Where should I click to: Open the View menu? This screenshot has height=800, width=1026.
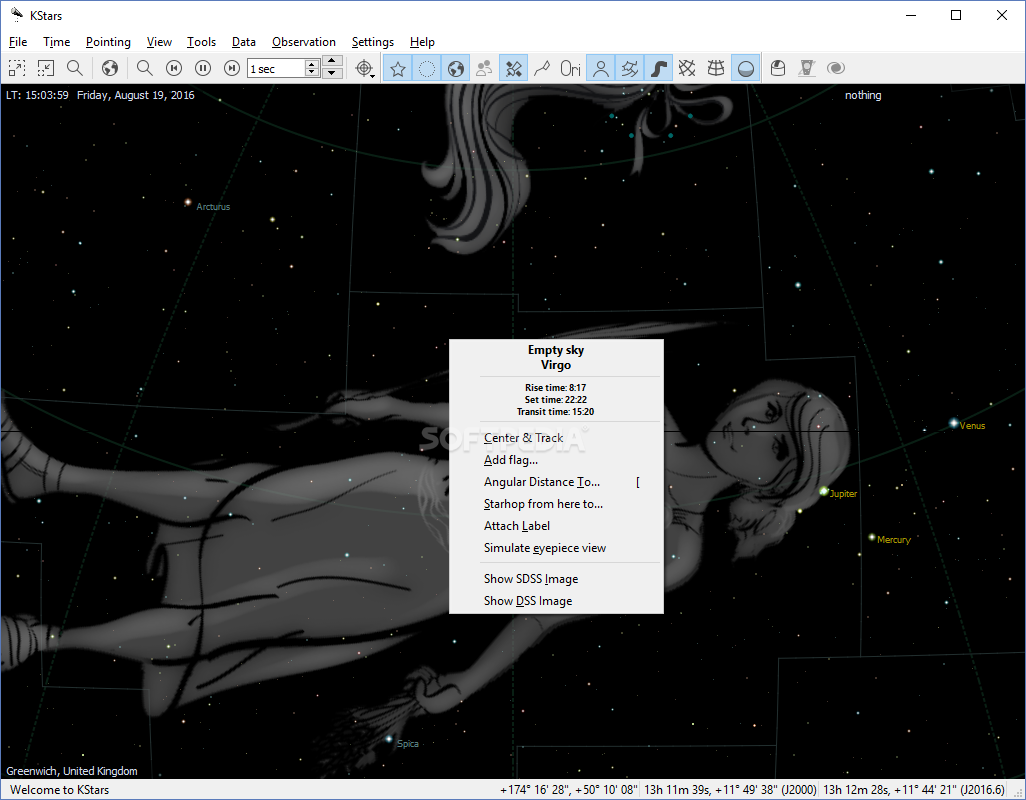tap(159, 42)
